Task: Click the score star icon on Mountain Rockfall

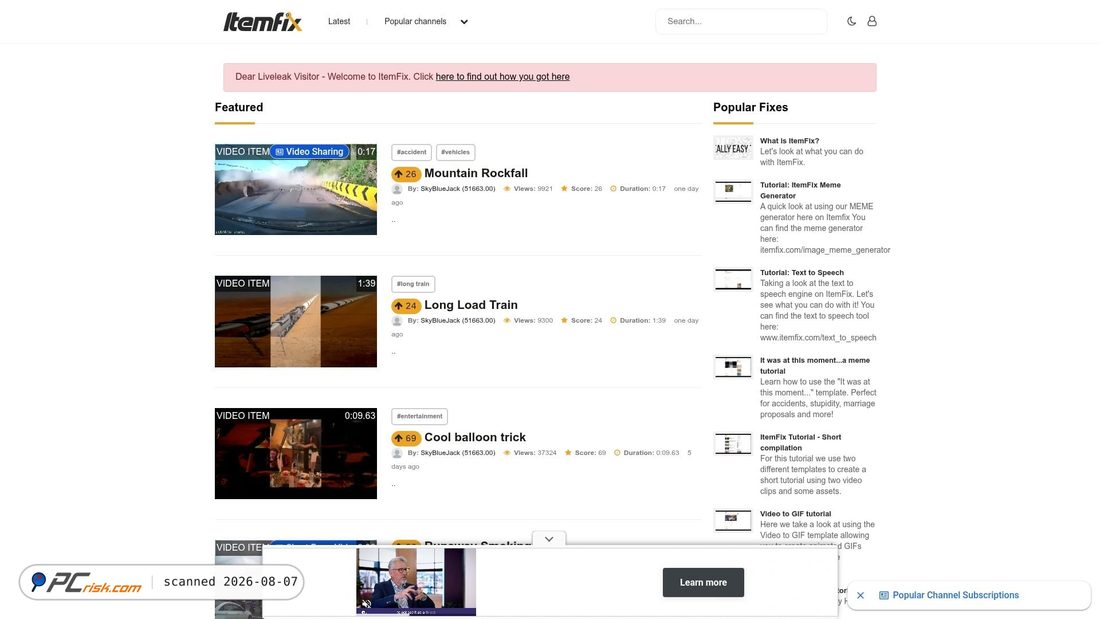Action: (564, 189)
